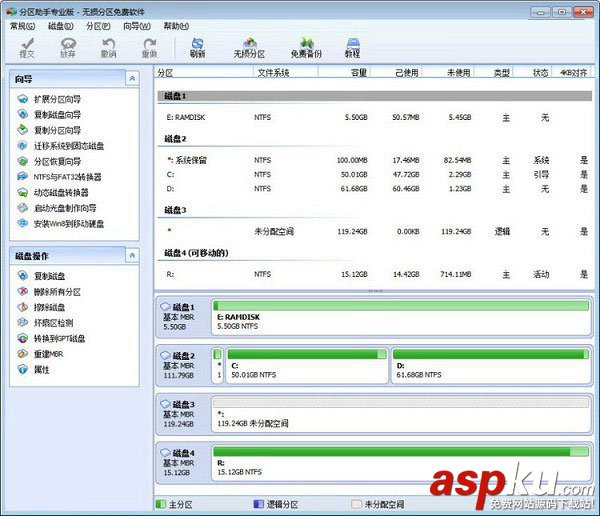600x516 pixels.
Task: Open the 常规(G) menu
Action: point(22,26)
